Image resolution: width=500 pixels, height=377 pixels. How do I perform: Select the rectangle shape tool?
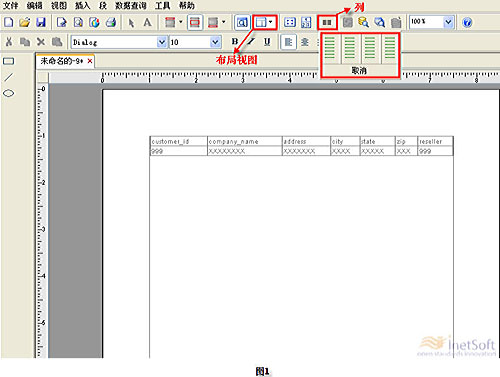click(x=9, y=61)
